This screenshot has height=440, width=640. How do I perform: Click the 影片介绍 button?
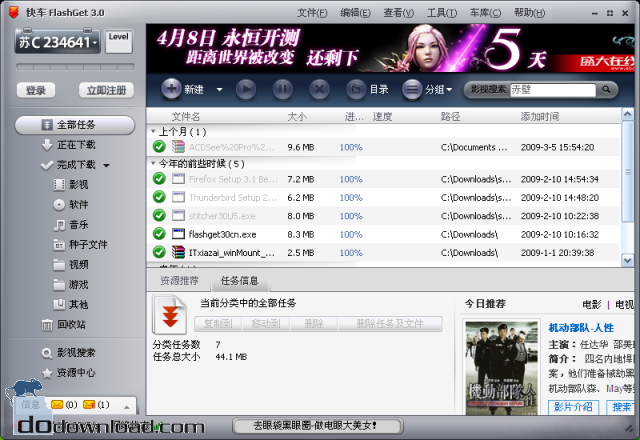click(573, 407)
